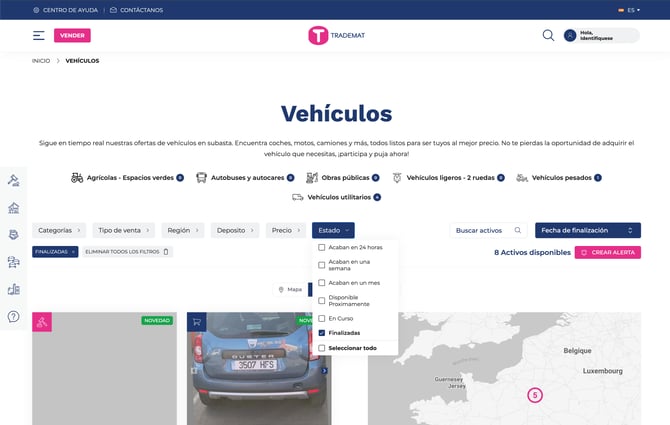Click the Mapa pin icon
Image resolution: width=670 pixels, height=425 pixels.
[281, 290]
